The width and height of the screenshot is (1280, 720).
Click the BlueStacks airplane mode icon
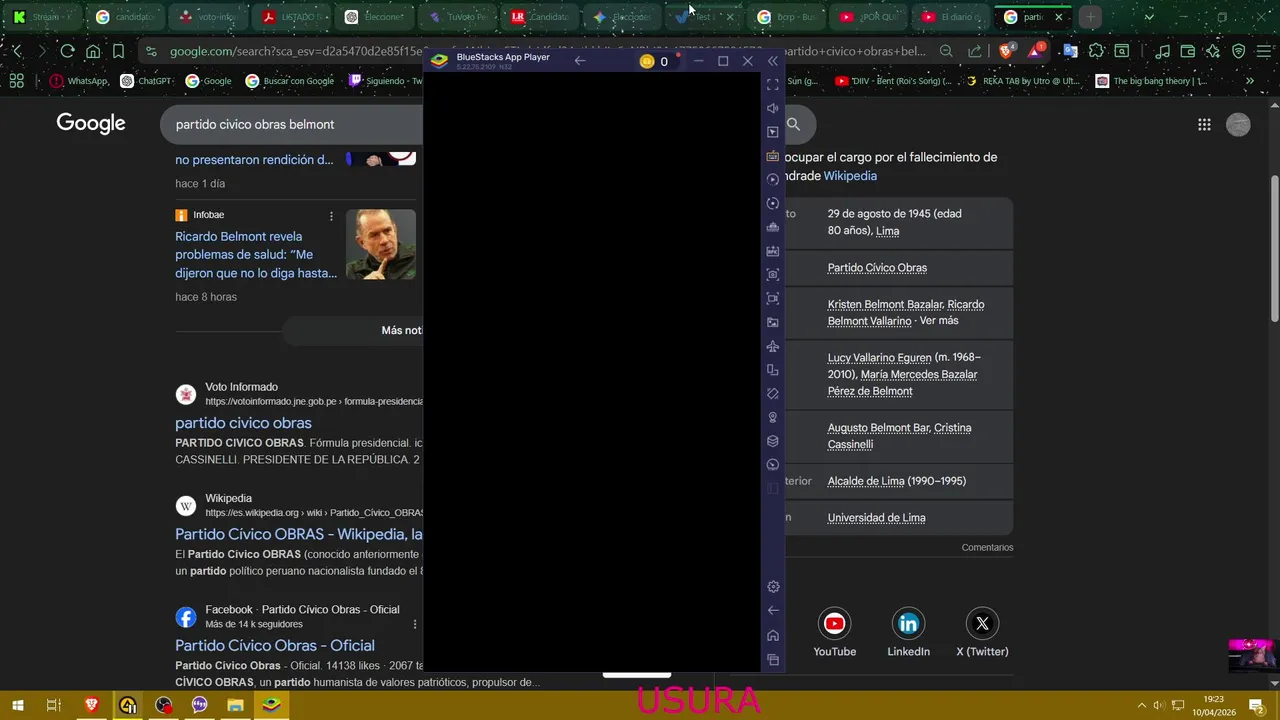(772, 346)
